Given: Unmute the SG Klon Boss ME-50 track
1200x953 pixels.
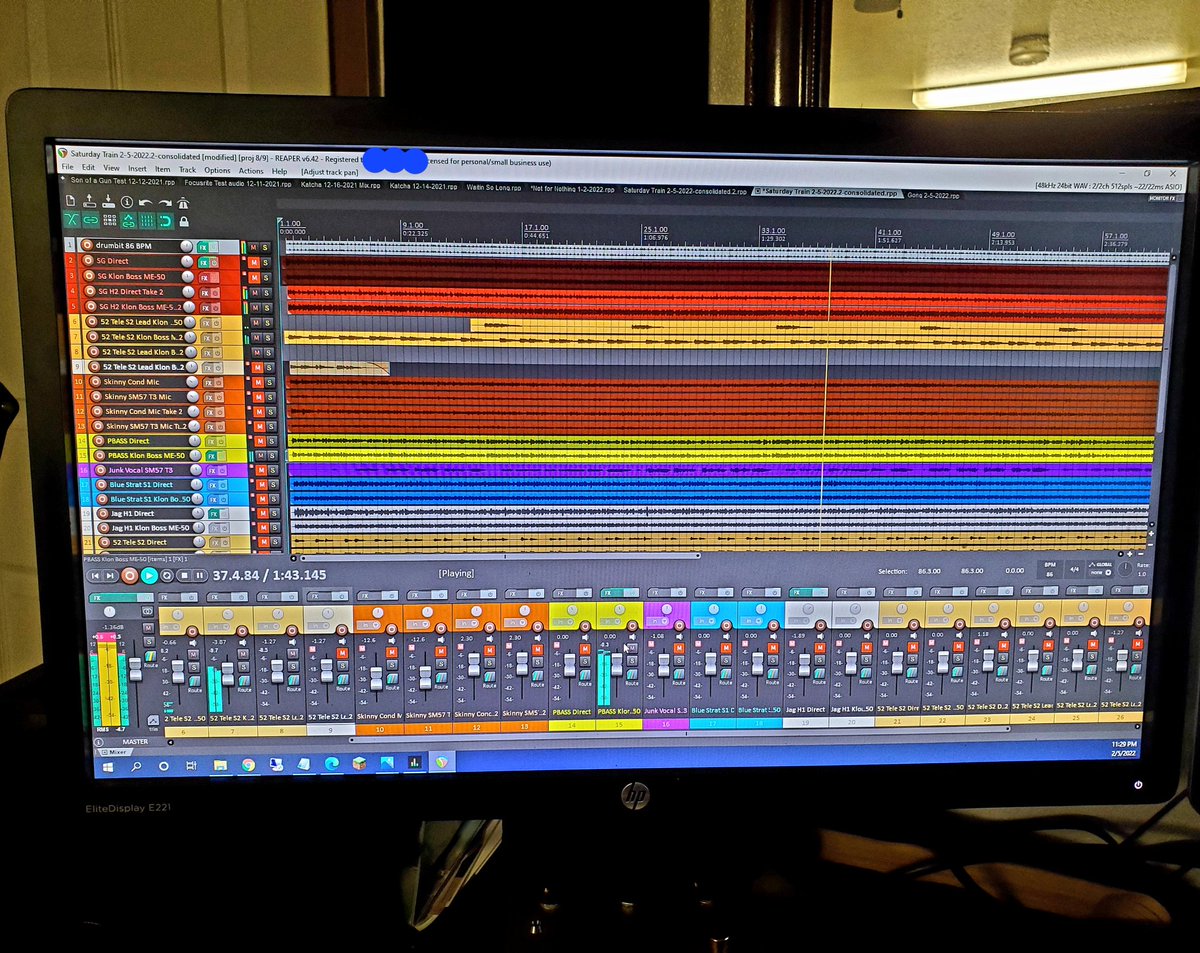Looking at the screenshot, I should coord(254,277).
